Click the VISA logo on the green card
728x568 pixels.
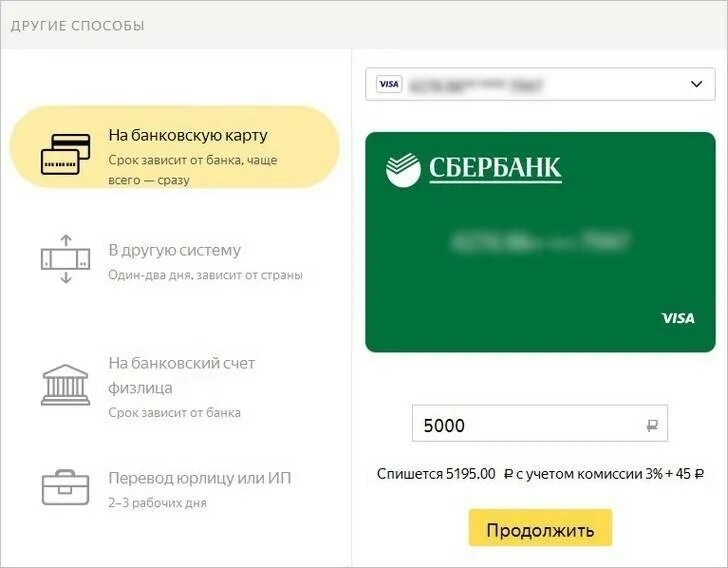click(x=678, y=318)
